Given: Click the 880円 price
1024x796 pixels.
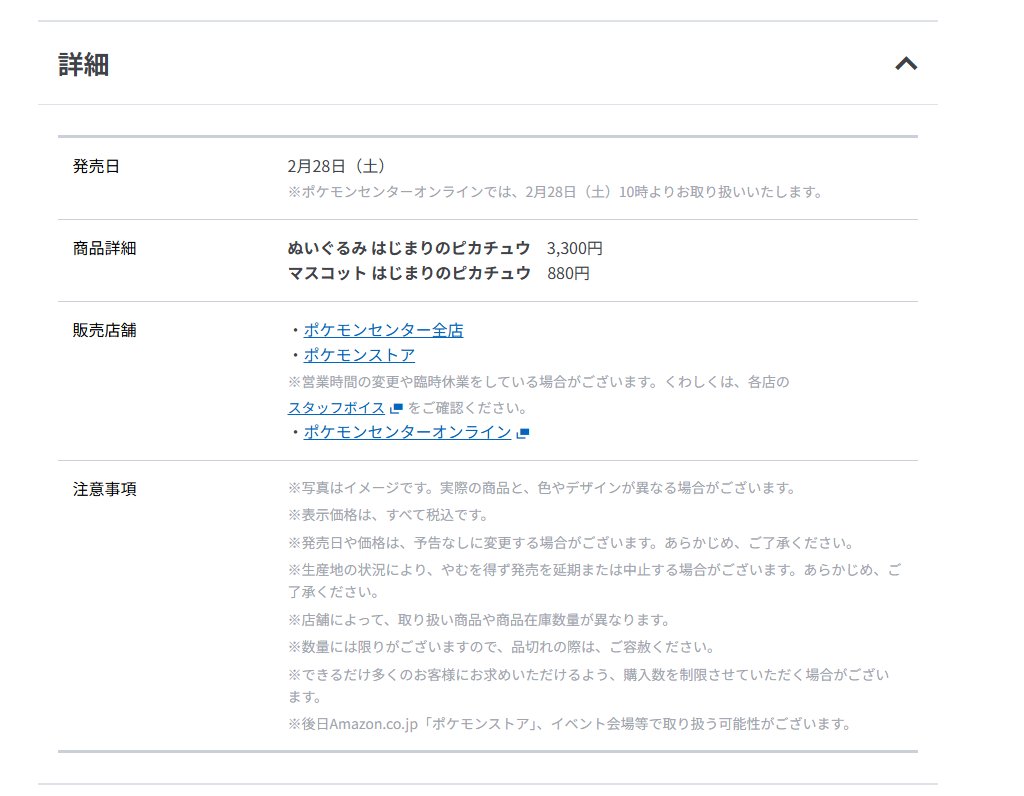Looking at the screenshot, I should click(x=568, y=273).
